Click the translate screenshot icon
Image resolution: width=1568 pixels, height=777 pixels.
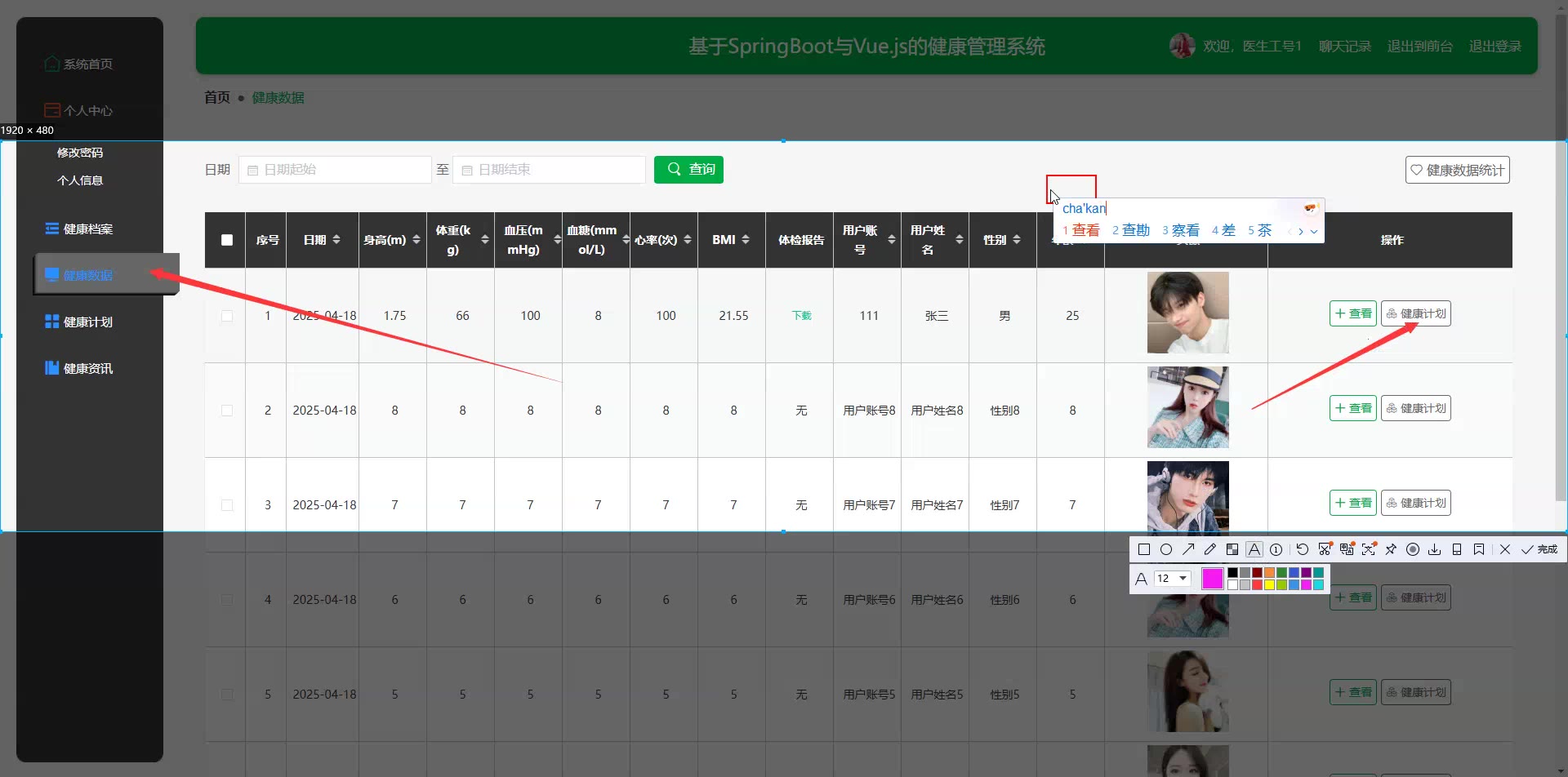pyautogui.click(x=1347, y=549)
